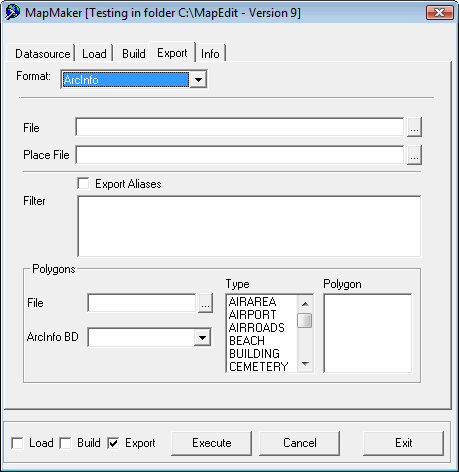
Task: Switch to the Datasource tab
Action: [x=40, y=53]
